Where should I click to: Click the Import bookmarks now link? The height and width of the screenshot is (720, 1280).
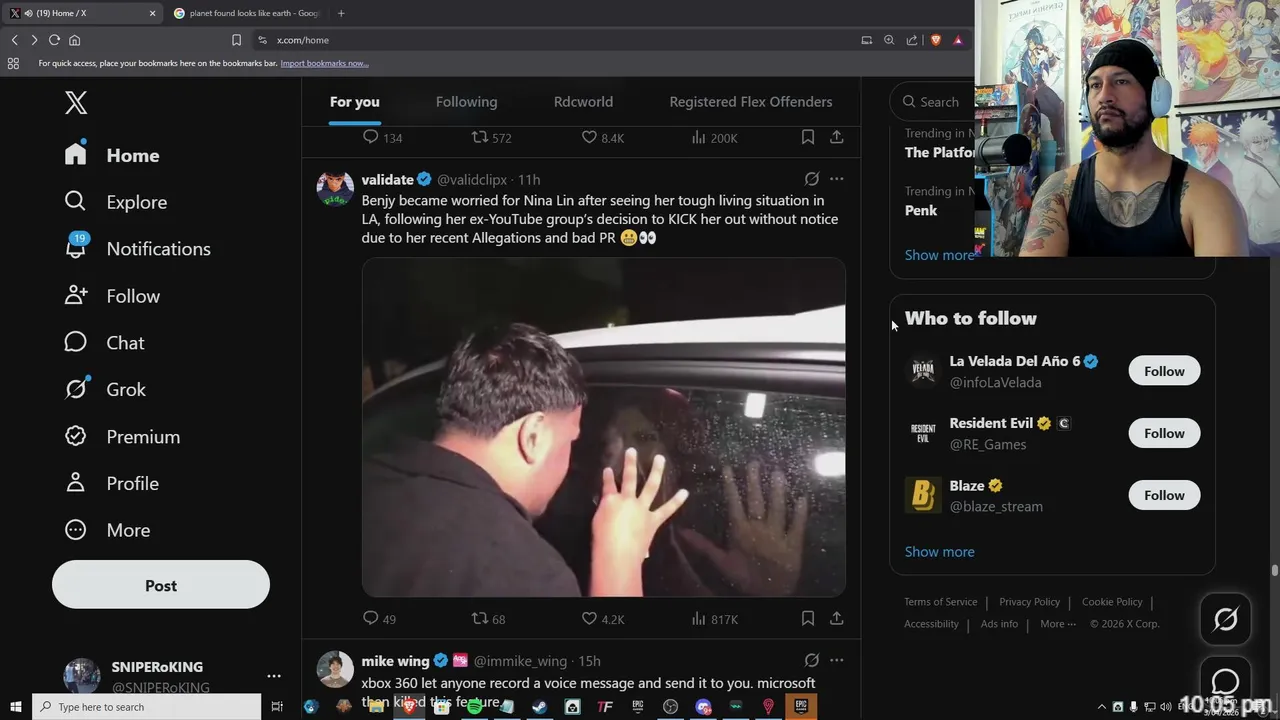point(324,63)
